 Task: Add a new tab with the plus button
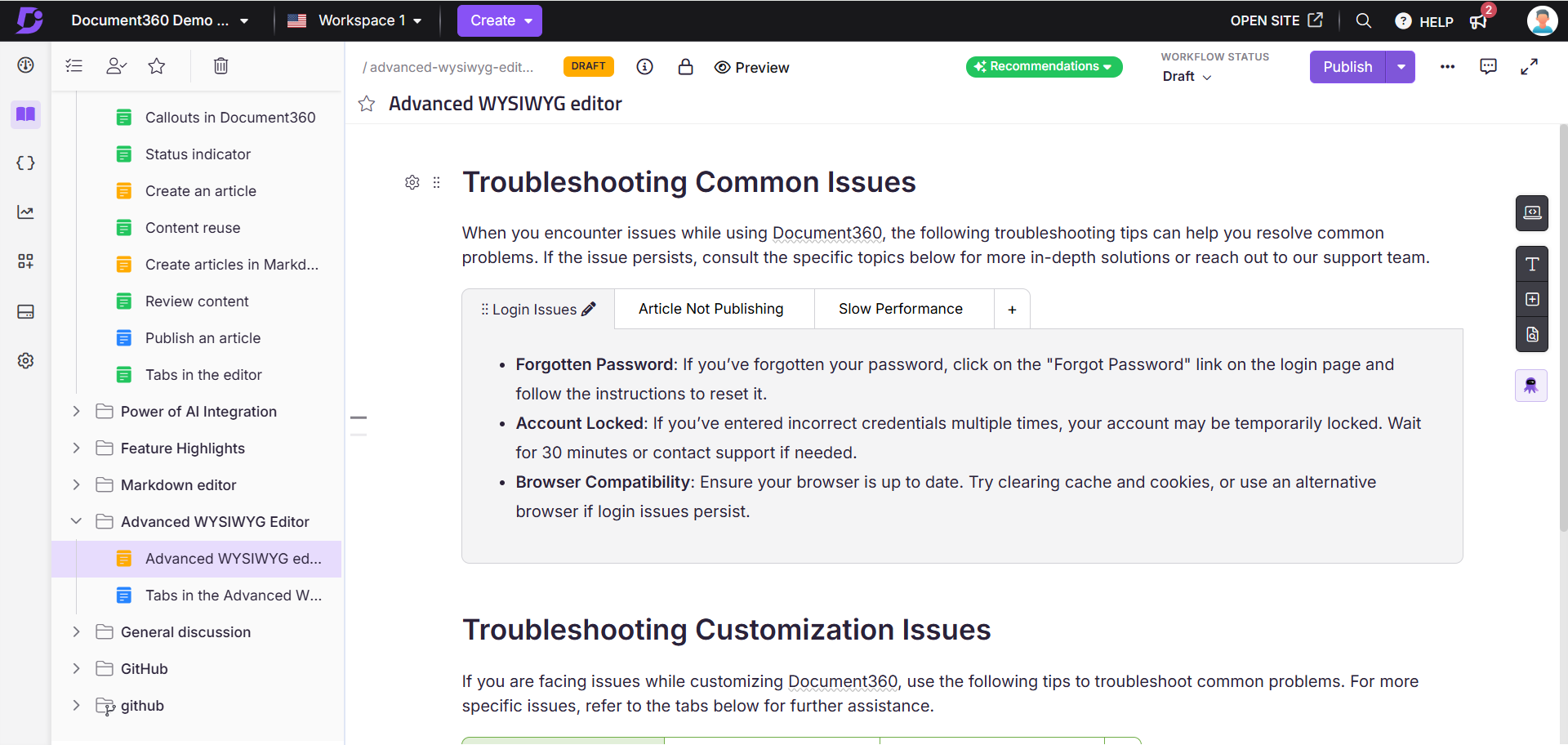(x=1012, y=309)
